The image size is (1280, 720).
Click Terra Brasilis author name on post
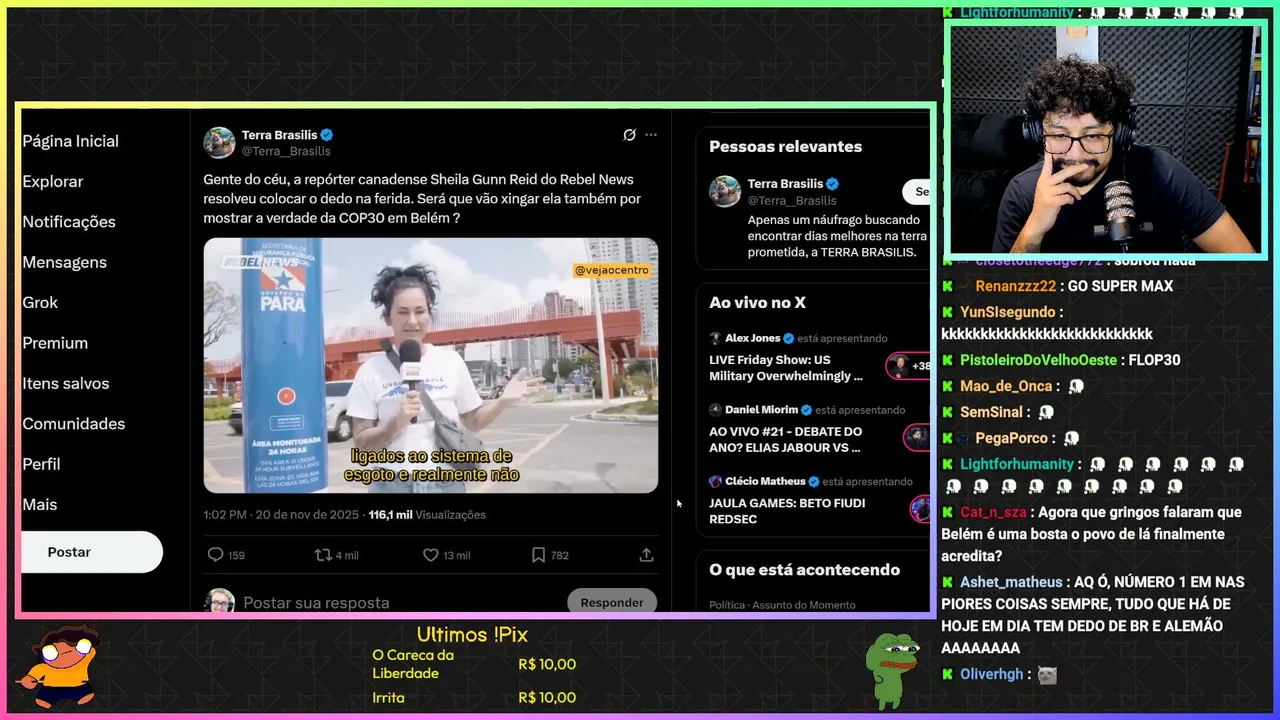pos(279,135)
